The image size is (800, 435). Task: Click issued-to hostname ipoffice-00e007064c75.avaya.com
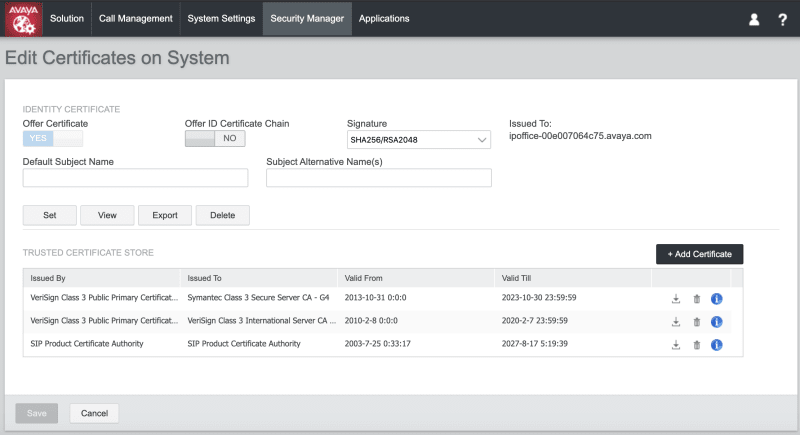click(580, 136)
